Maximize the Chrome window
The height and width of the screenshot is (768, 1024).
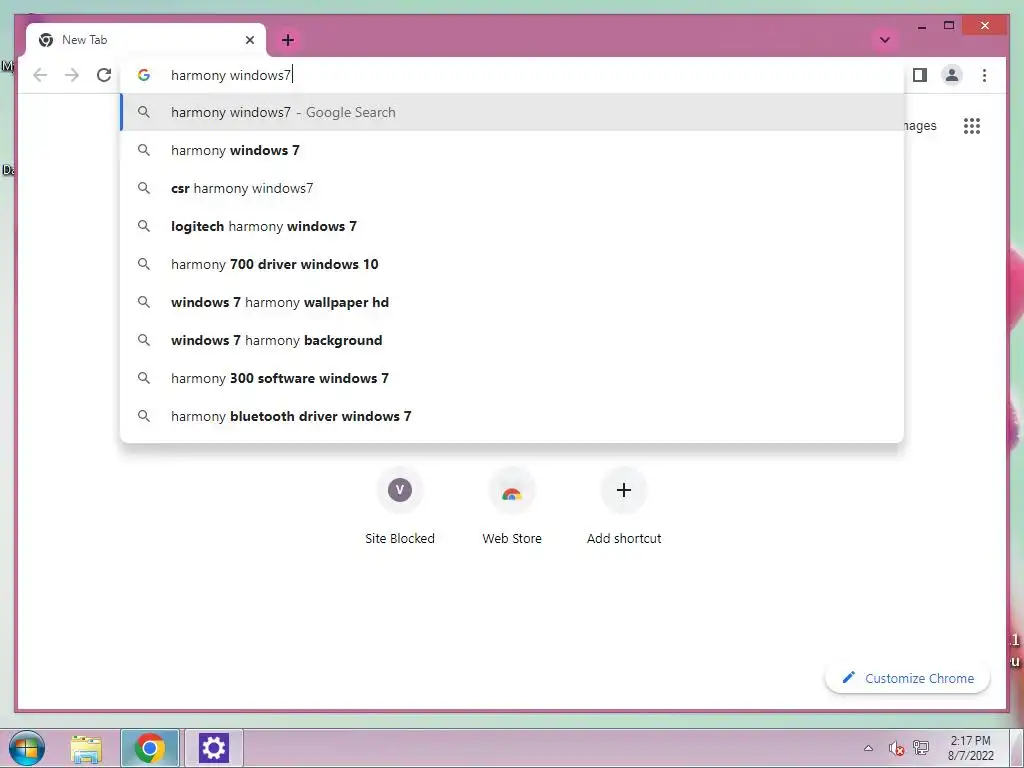[x=949, y=25]
